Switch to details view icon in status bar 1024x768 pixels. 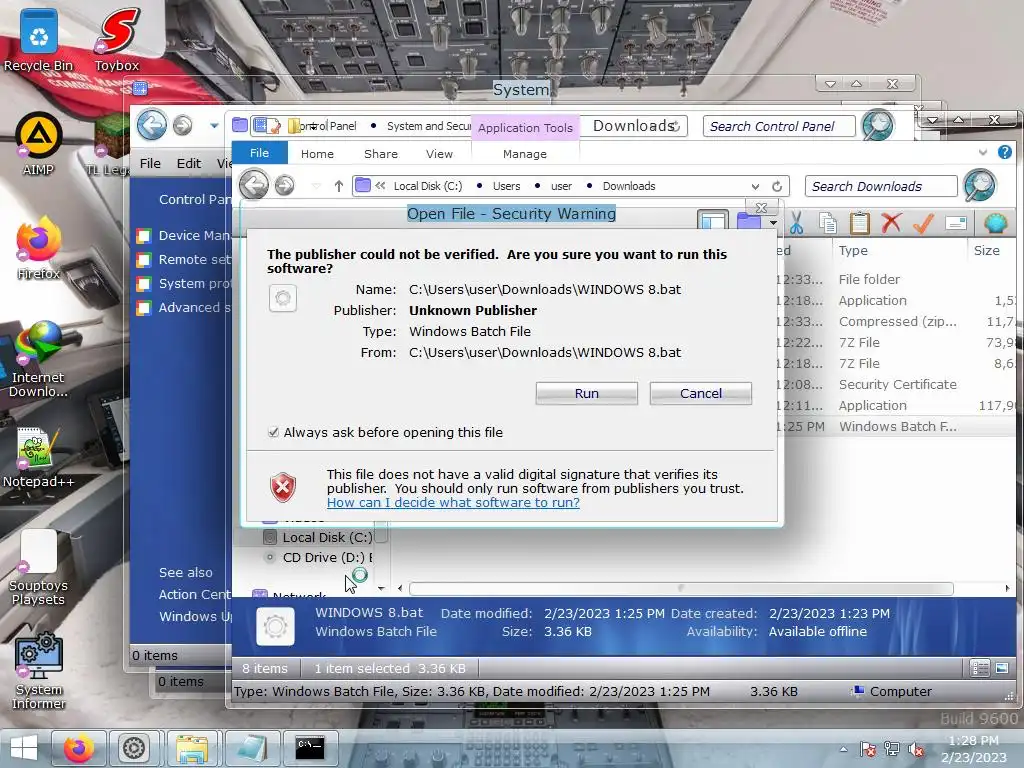980,667
